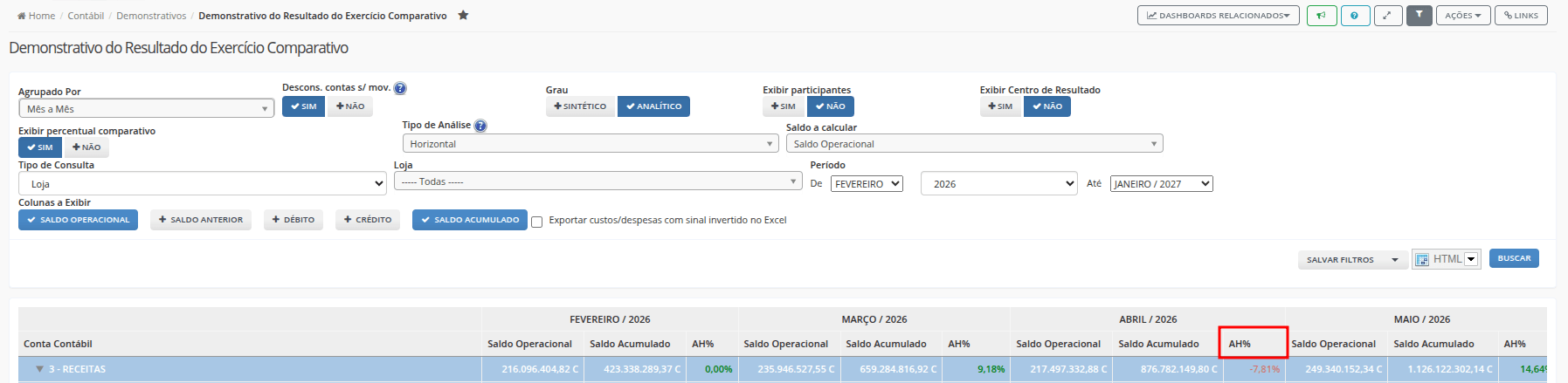1568x383 pixels.
Task: Open arrow next to Salvar Filtros
Action: coord(1395,260)
